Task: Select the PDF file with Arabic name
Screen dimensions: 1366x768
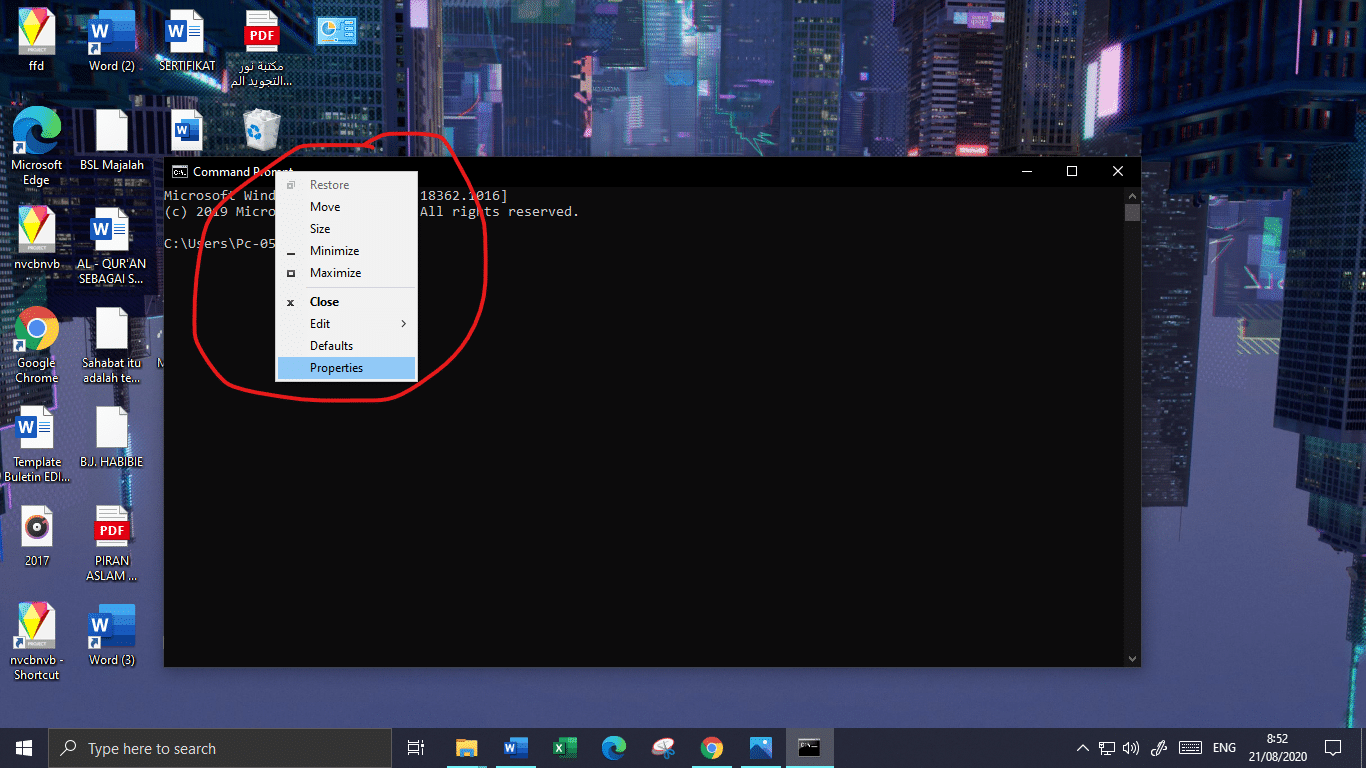Action: (262, 49)
